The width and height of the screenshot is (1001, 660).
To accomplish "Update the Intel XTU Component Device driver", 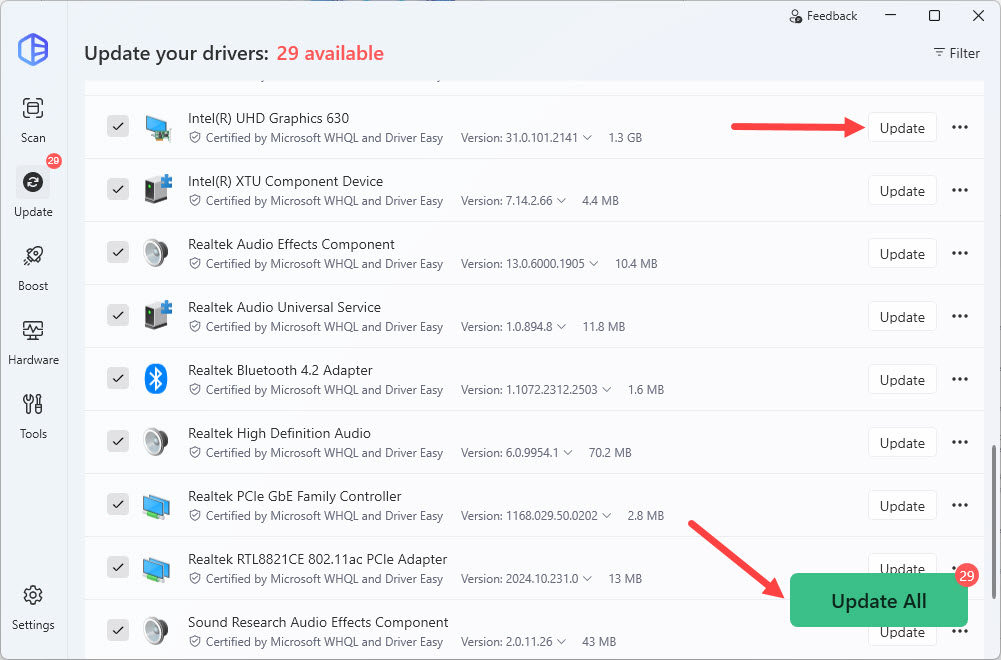I will [x=902, y=191].
